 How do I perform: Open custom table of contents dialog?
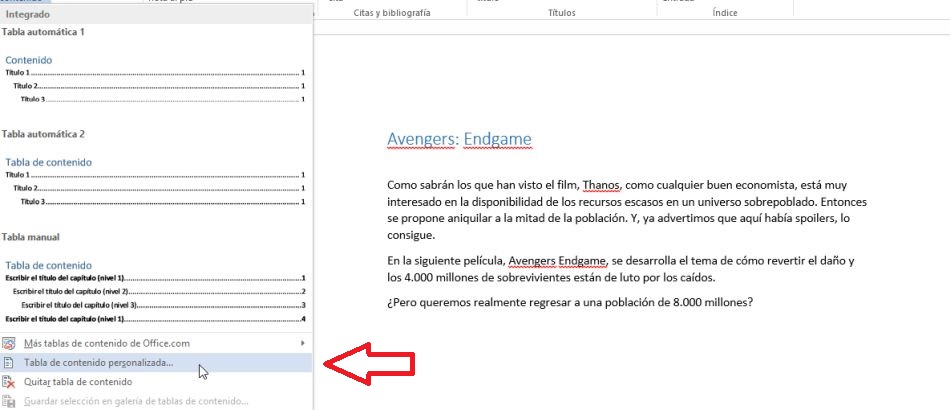[156, 363]
